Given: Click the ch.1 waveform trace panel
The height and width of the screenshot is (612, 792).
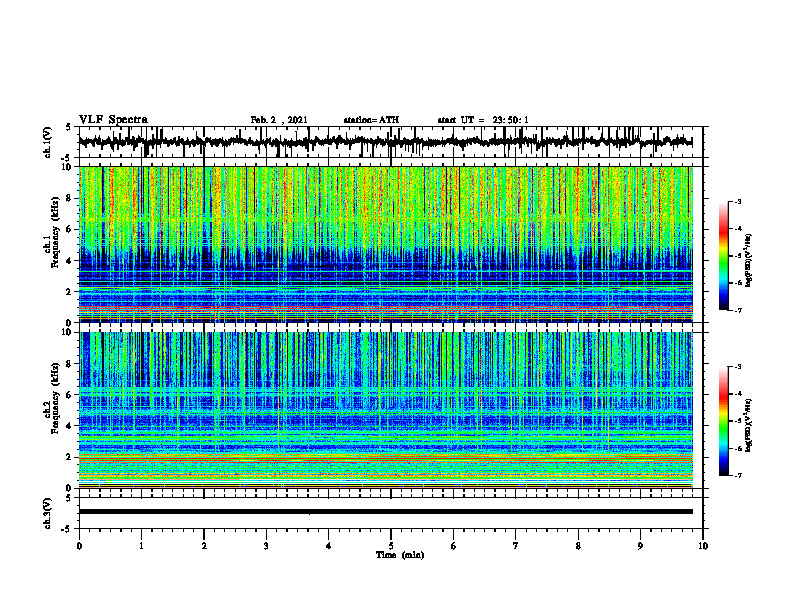Looking at the screenshot, I should [x=390, y=142].
